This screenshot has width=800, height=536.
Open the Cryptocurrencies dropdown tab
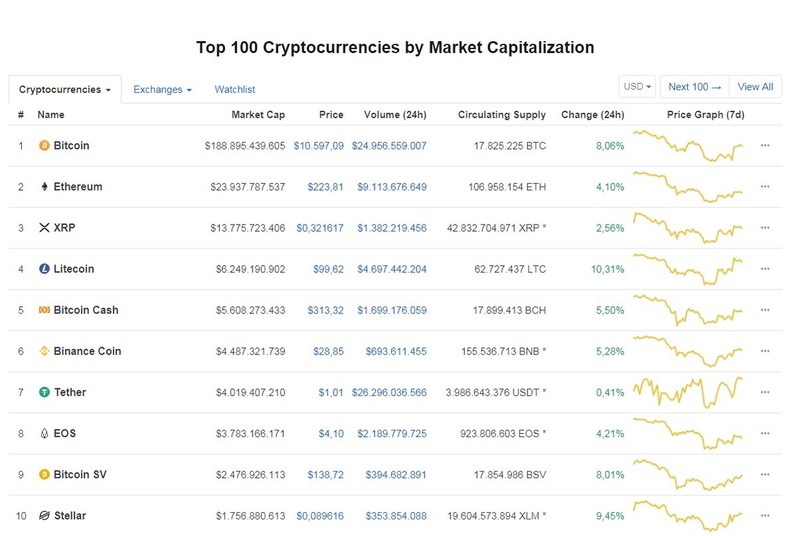click(x=65, y=90)
